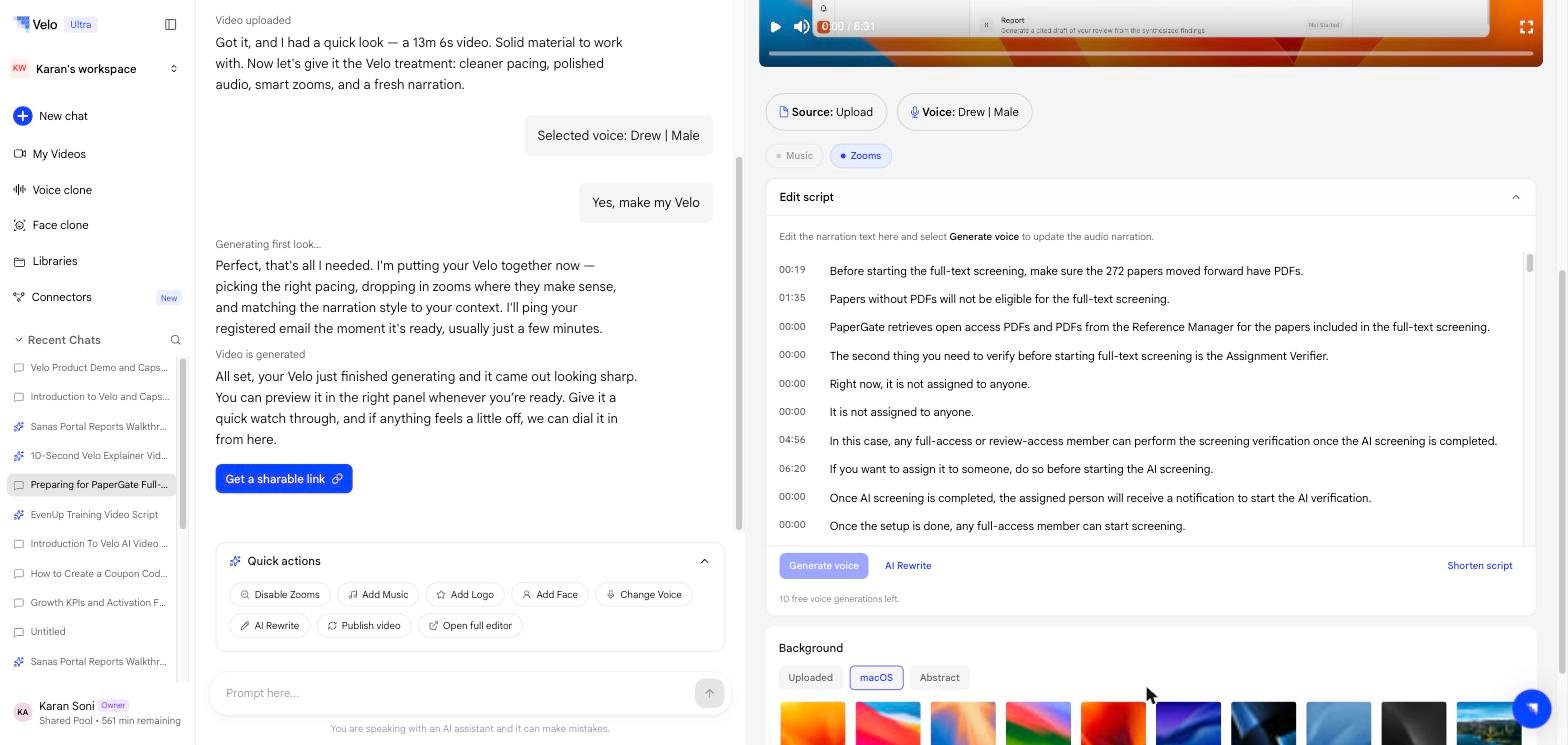Click the 'Selected voice: Drew | Male' message
Image resolution: width=1568 pixels, height=745 pixels.
point(618,136)
